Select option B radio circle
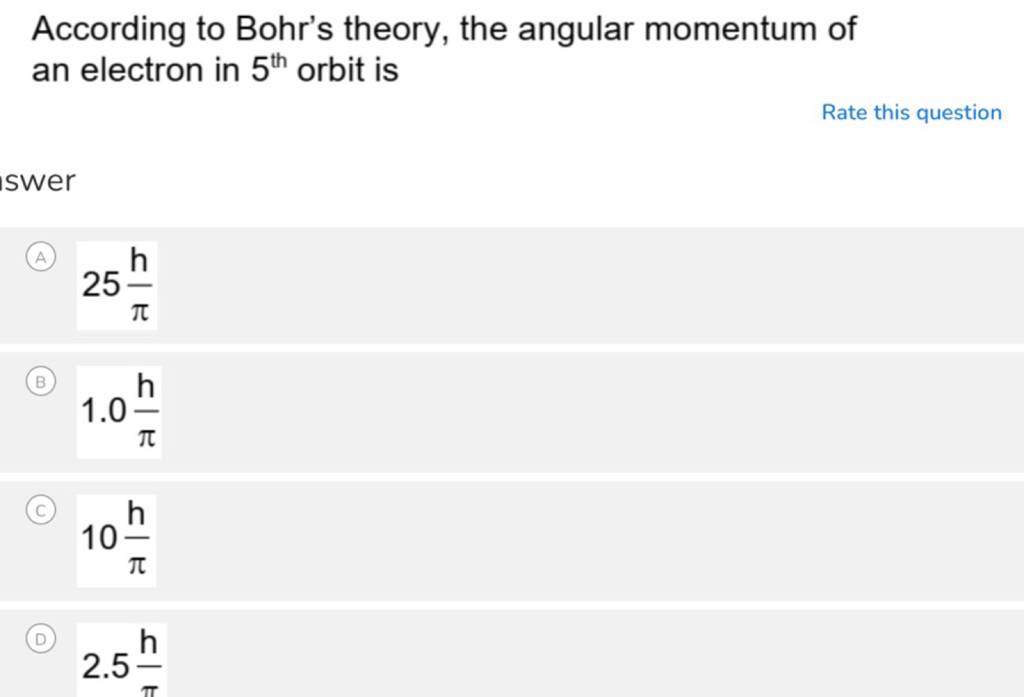Viewport: 1024px width, 697px height. 41,382
